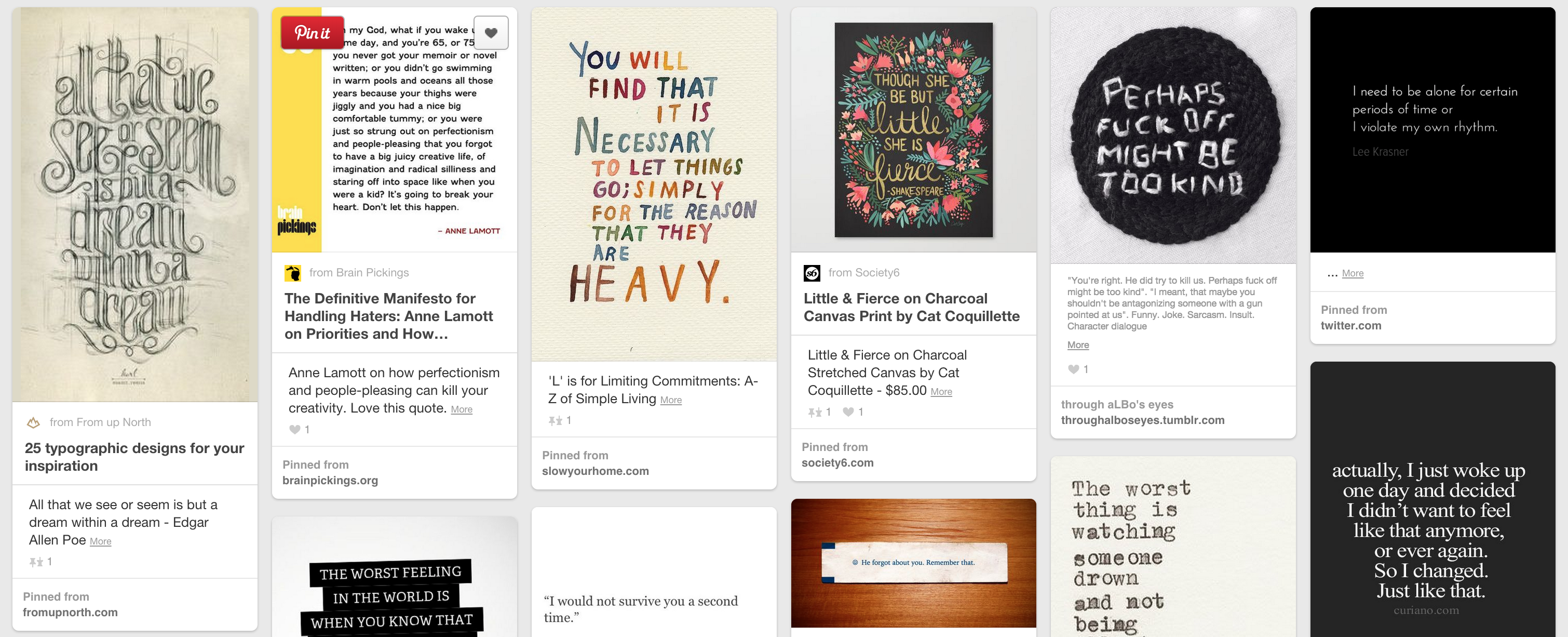Click the red Pin it button
Image resolution: width=1568 pixels, height=637 pixels.
click(312, 33)
